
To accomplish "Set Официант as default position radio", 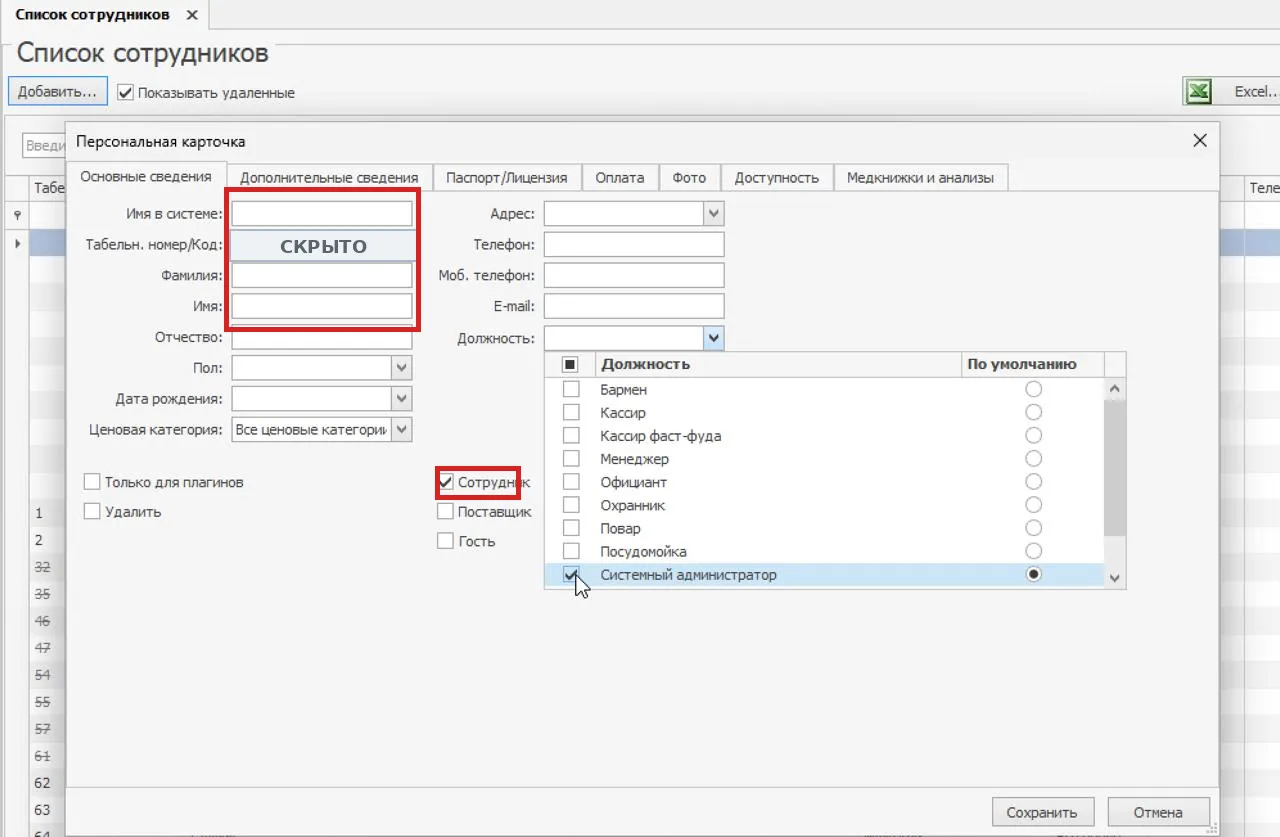I will coord(1034,482).
